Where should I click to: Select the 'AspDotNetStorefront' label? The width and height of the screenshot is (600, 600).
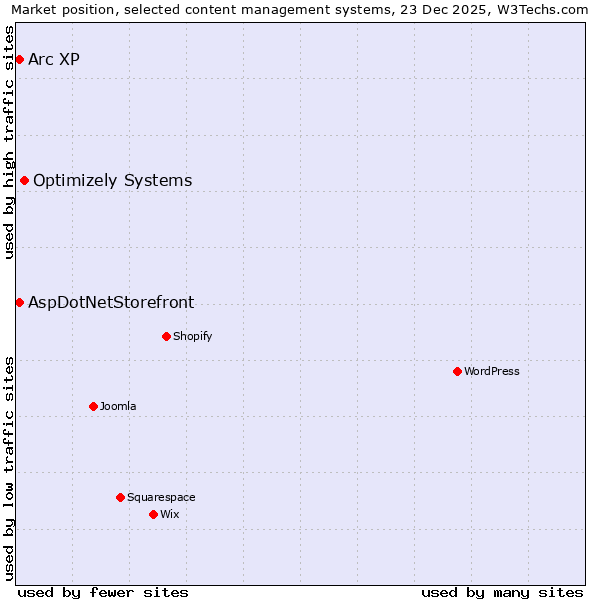(111, 303)
